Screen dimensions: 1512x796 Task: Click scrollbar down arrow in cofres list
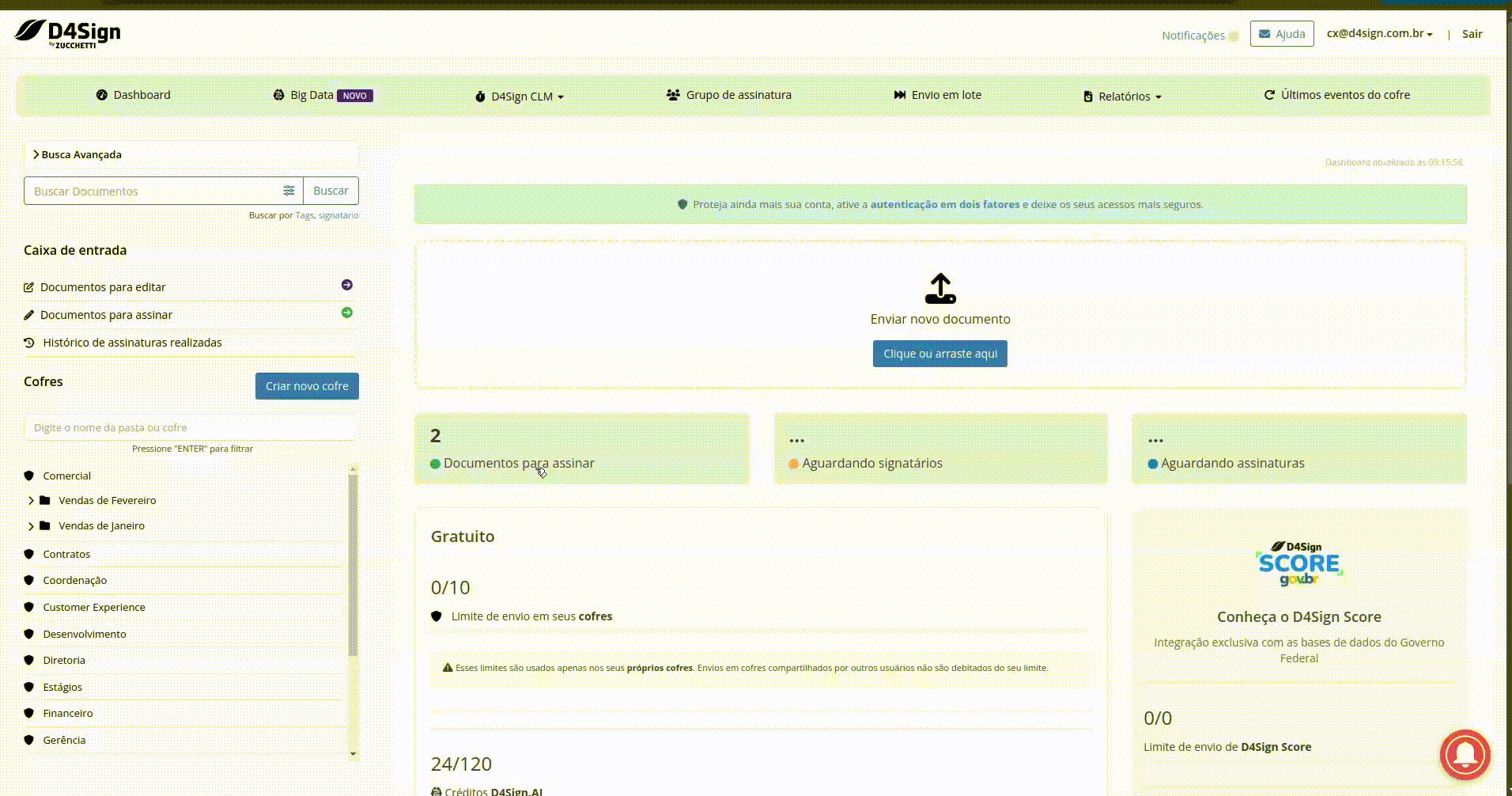coord(353,754)
